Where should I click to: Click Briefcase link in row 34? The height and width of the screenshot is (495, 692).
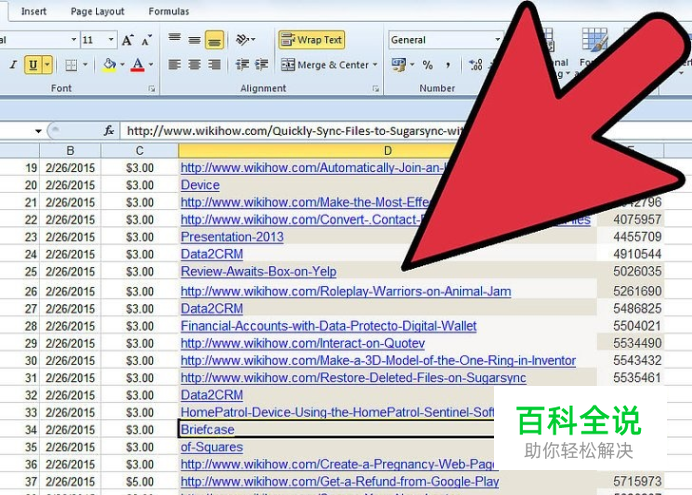pos(207,430)
